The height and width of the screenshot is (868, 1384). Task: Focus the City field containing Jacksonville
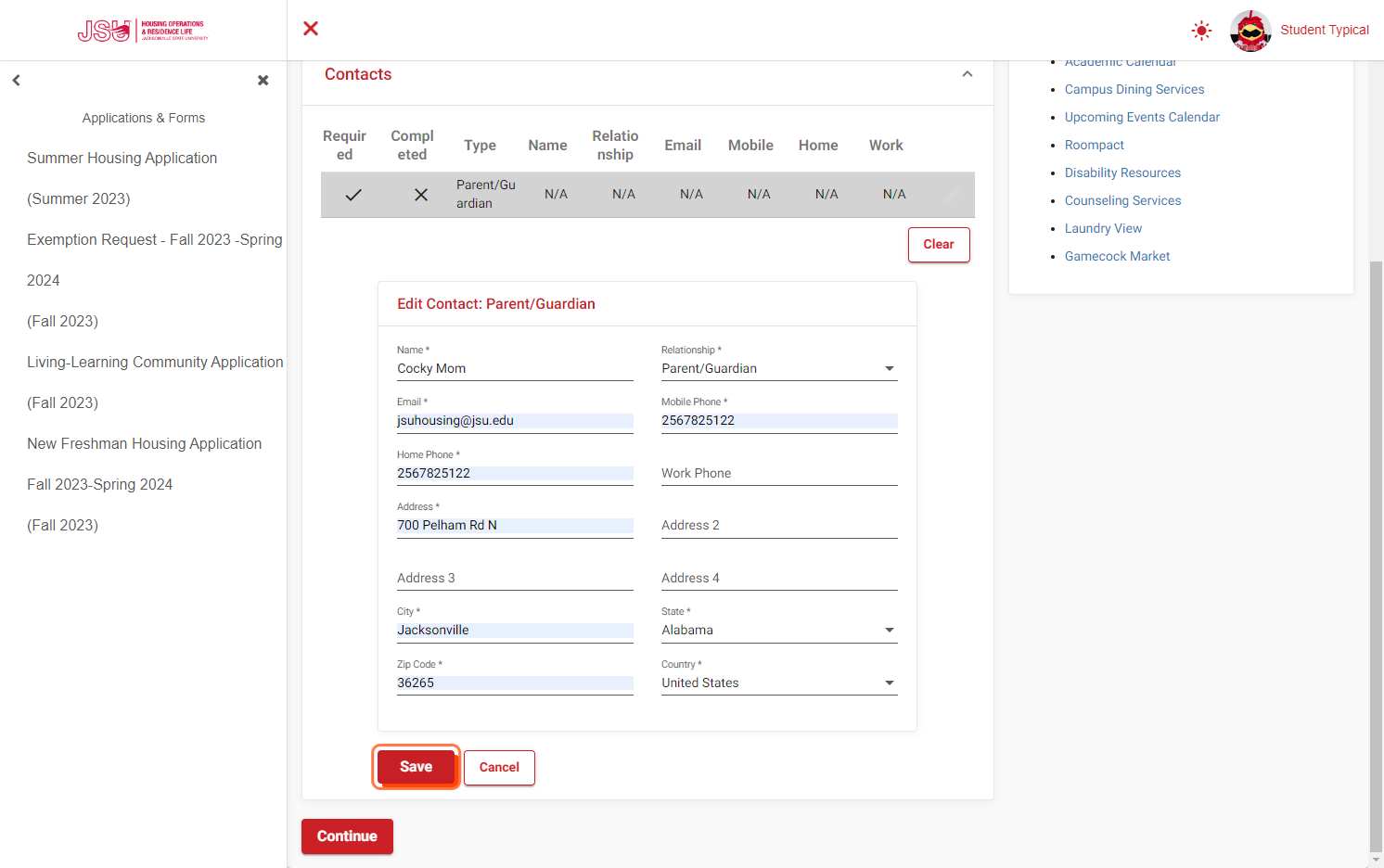click(x=515, y=631)
